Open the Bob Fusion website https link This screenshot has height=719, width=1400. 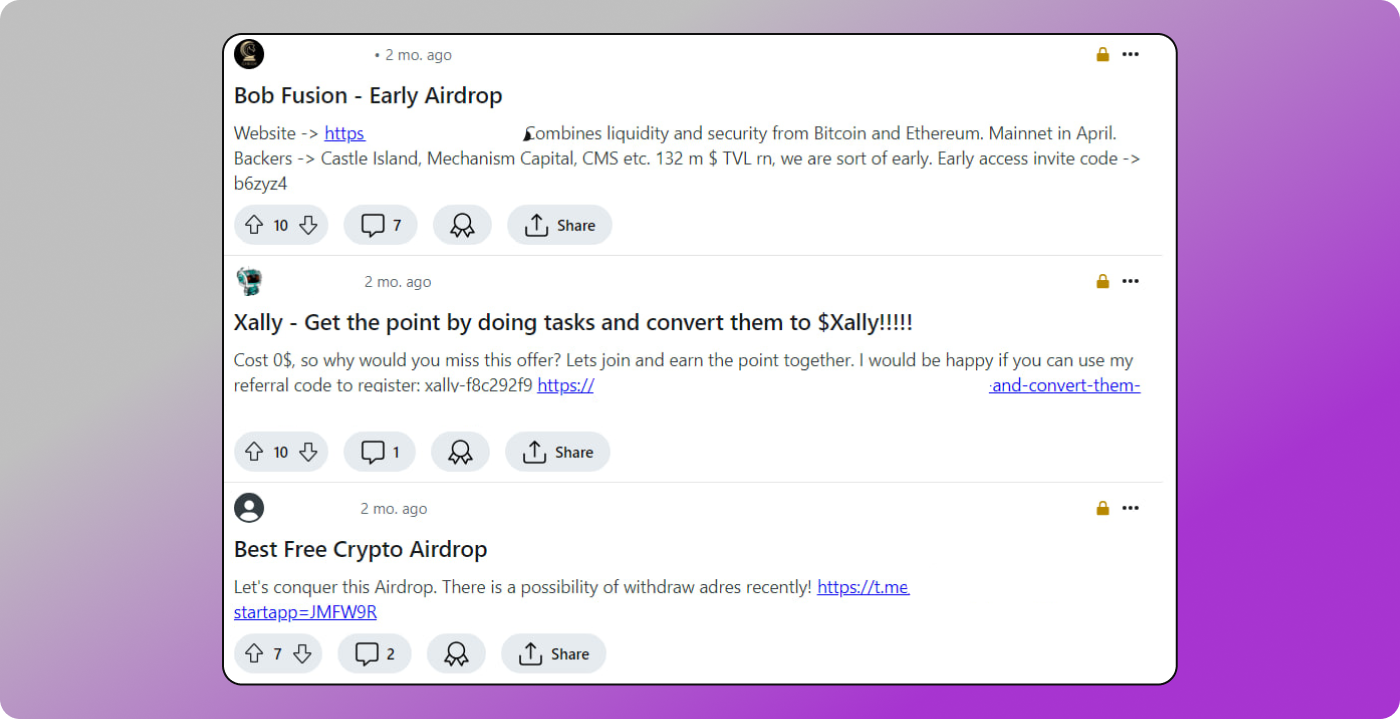(344, 134)
